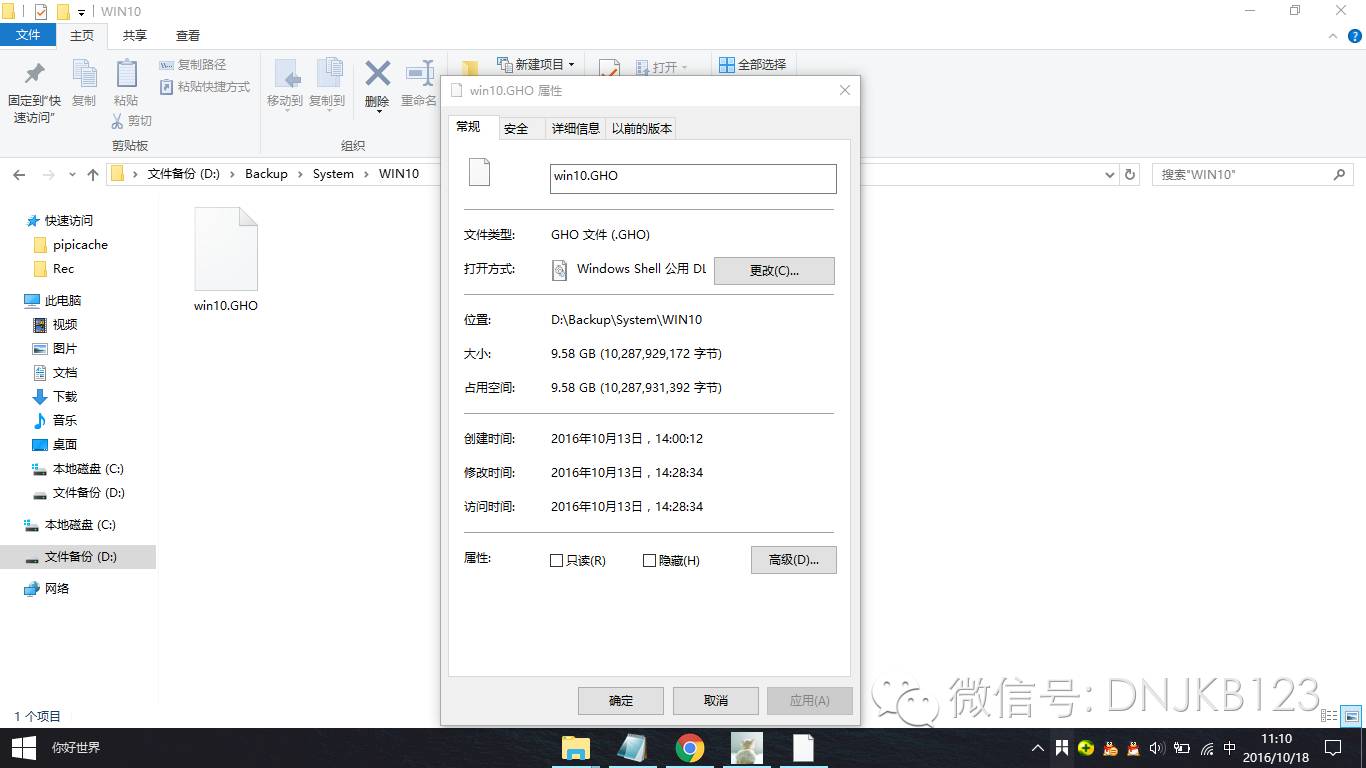Click the Refresh address bar icon
Screen dimensions: 1366x768
click(x=1130, y=174)
